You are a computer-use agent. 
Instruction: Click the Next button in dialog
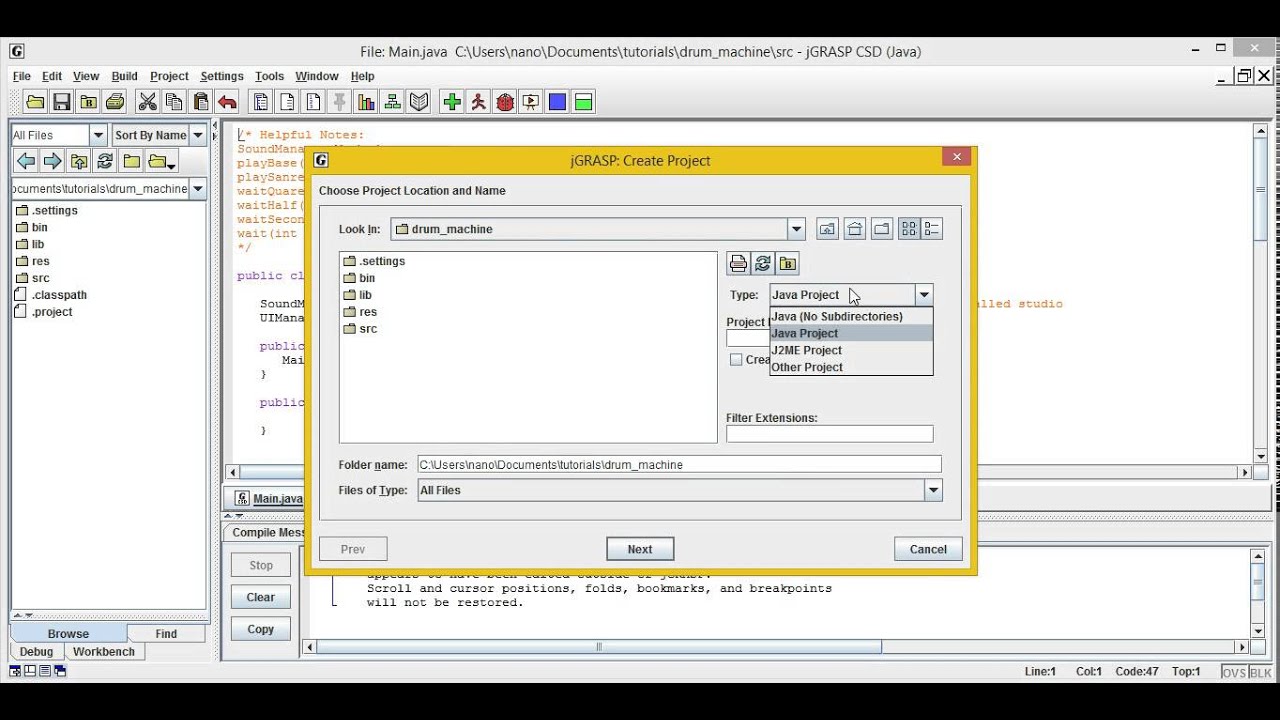[640, 549]
